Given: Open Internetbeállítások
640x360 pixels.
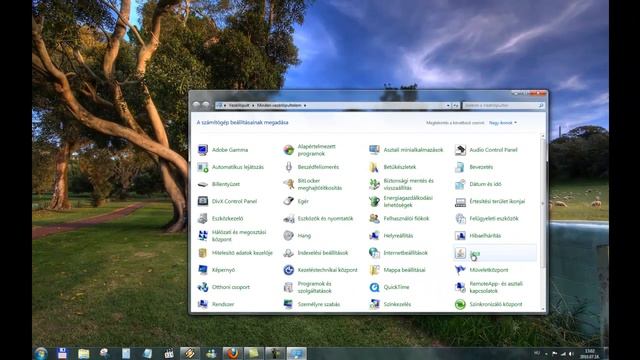Looking at the screenshot, I should pos(398,253).
